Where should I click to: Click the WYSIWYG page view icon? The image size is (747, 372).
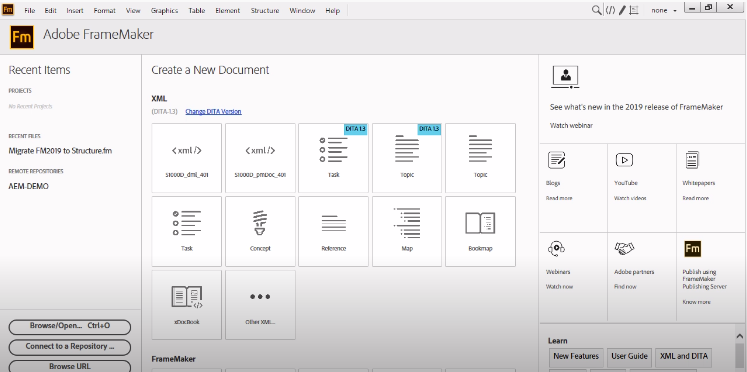pos(634,10)
